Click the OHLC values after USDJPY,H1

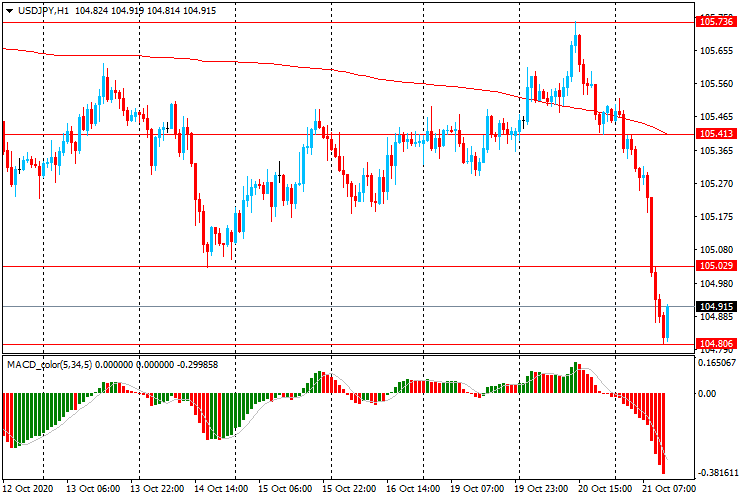tap(145, 10)
